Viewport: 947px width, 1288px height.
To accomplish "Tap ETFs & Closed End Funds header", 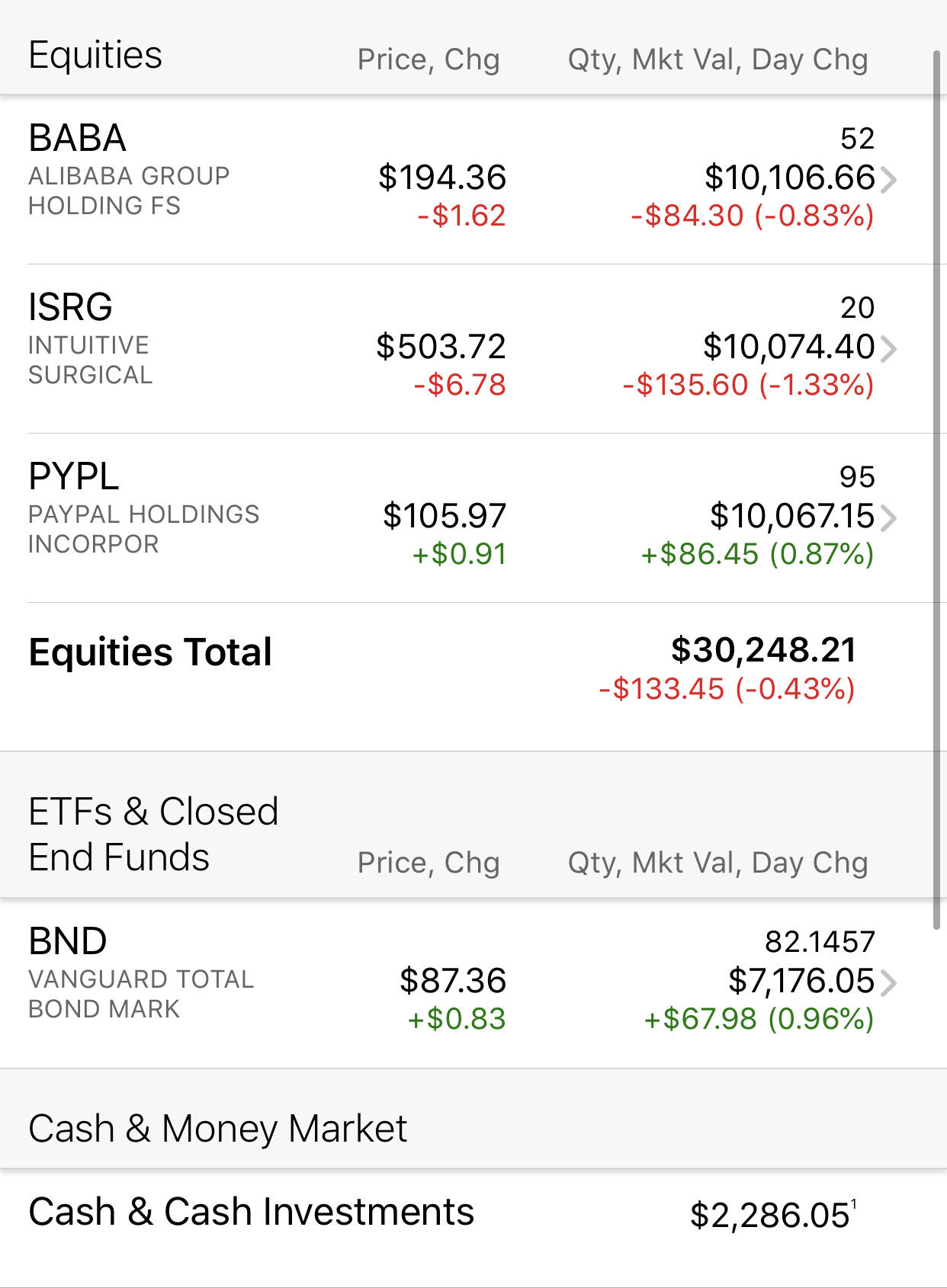I will point(153,834).
